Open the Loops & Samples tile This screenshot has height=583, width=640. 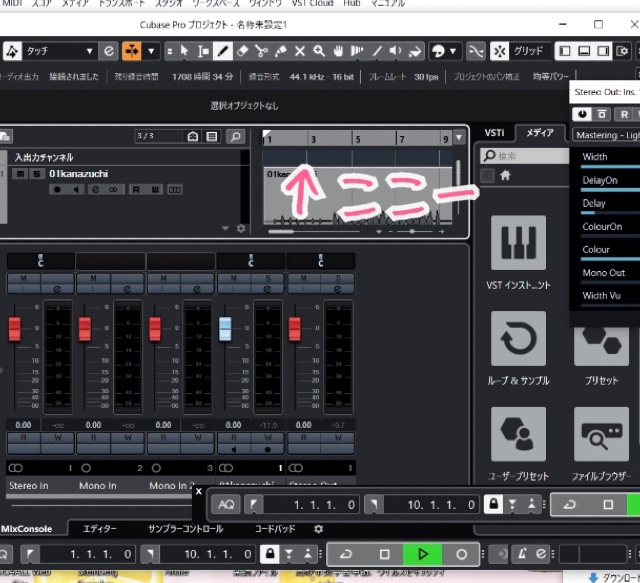pyautogui.click(x=518, y=338)
